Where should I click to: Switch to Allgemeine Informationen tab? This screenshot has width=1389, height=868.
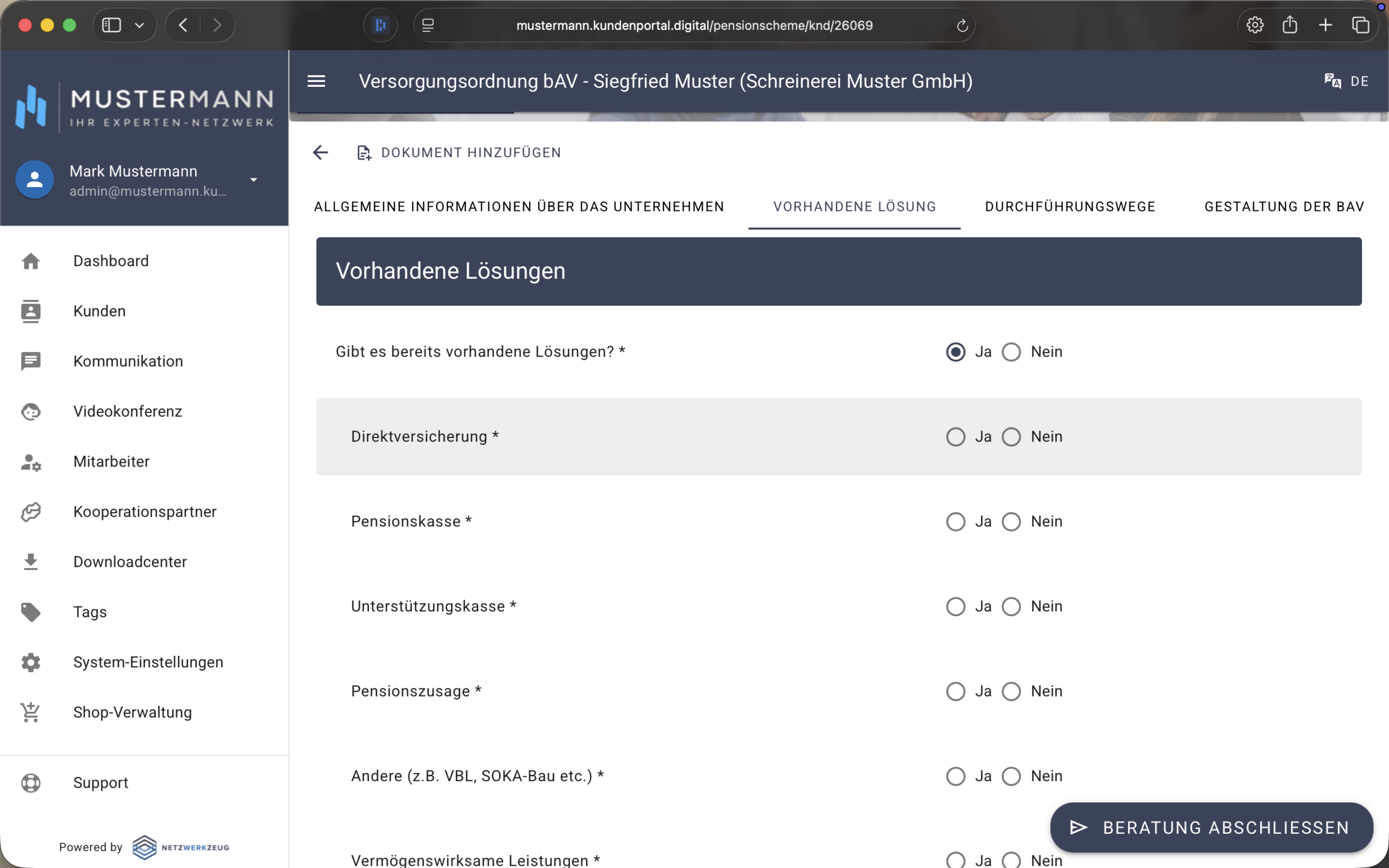click(519, 207)
